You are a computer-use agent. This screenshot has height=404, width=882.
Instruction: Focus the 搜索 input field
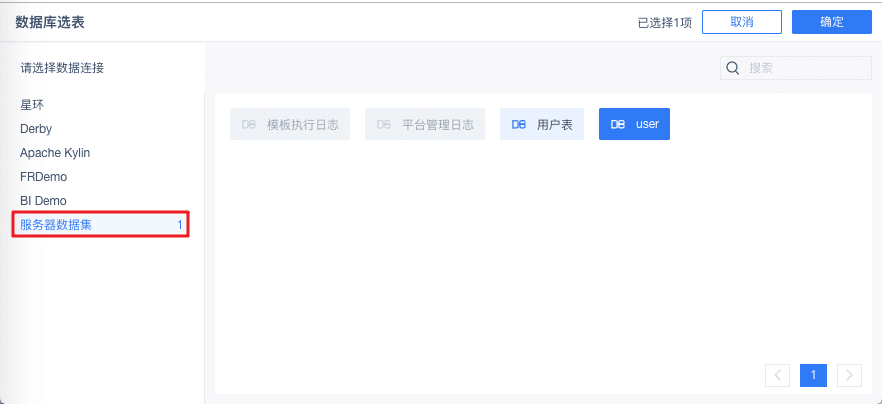pyautogui.click(x=795, y=68)
